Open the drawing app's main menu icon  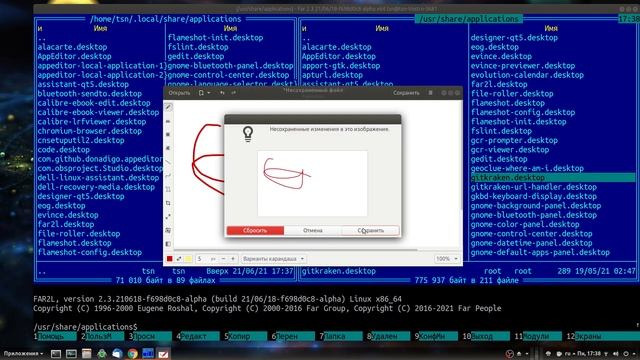click(430, 93)
